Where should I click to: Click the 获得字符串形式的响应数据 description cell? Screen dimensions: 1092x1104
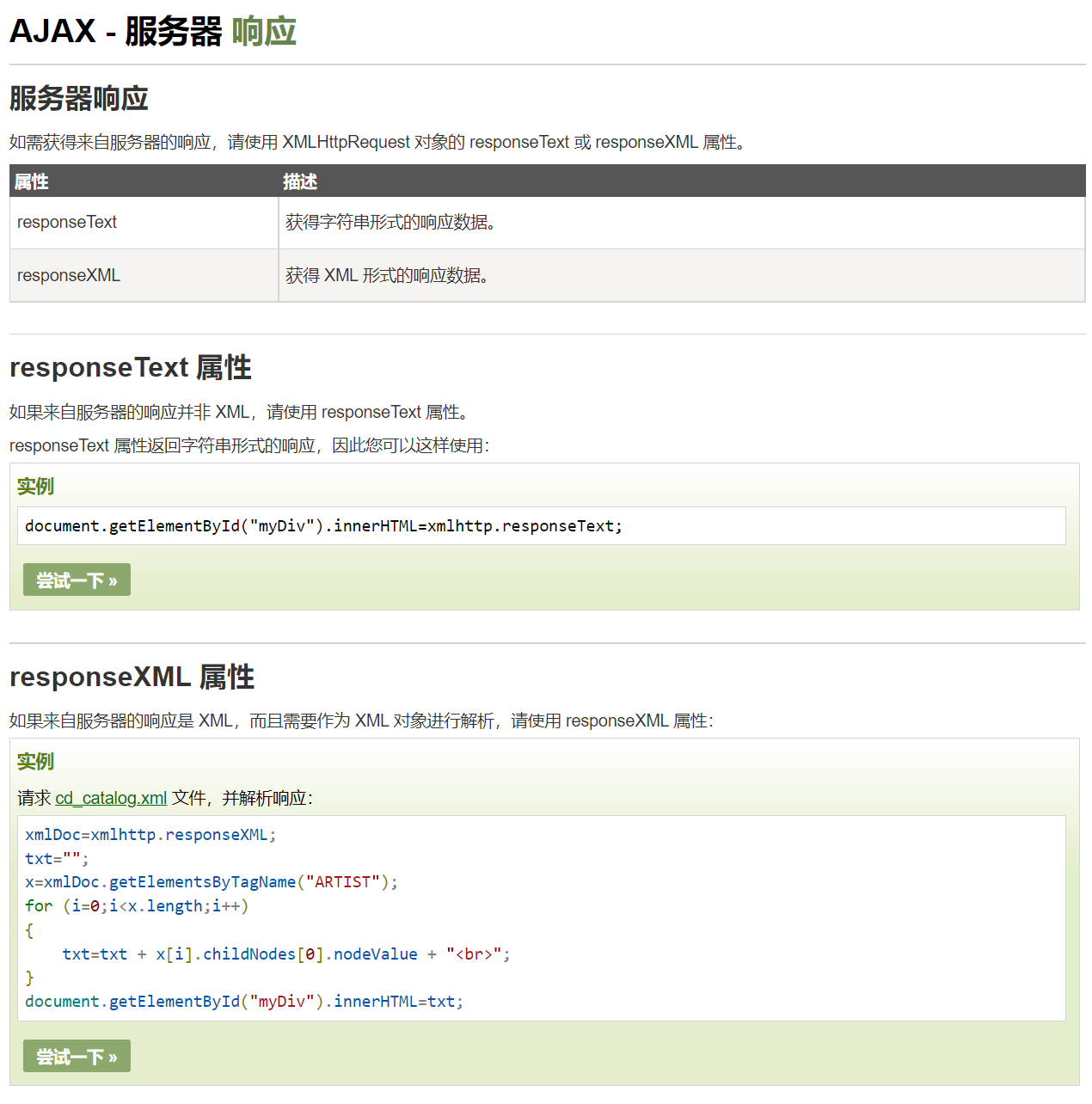(682, 223)
